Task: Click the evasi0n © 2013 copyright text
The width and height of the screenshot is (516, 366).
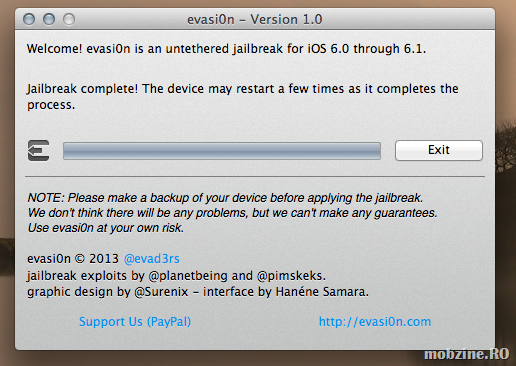Action: (x=73, y=259)
